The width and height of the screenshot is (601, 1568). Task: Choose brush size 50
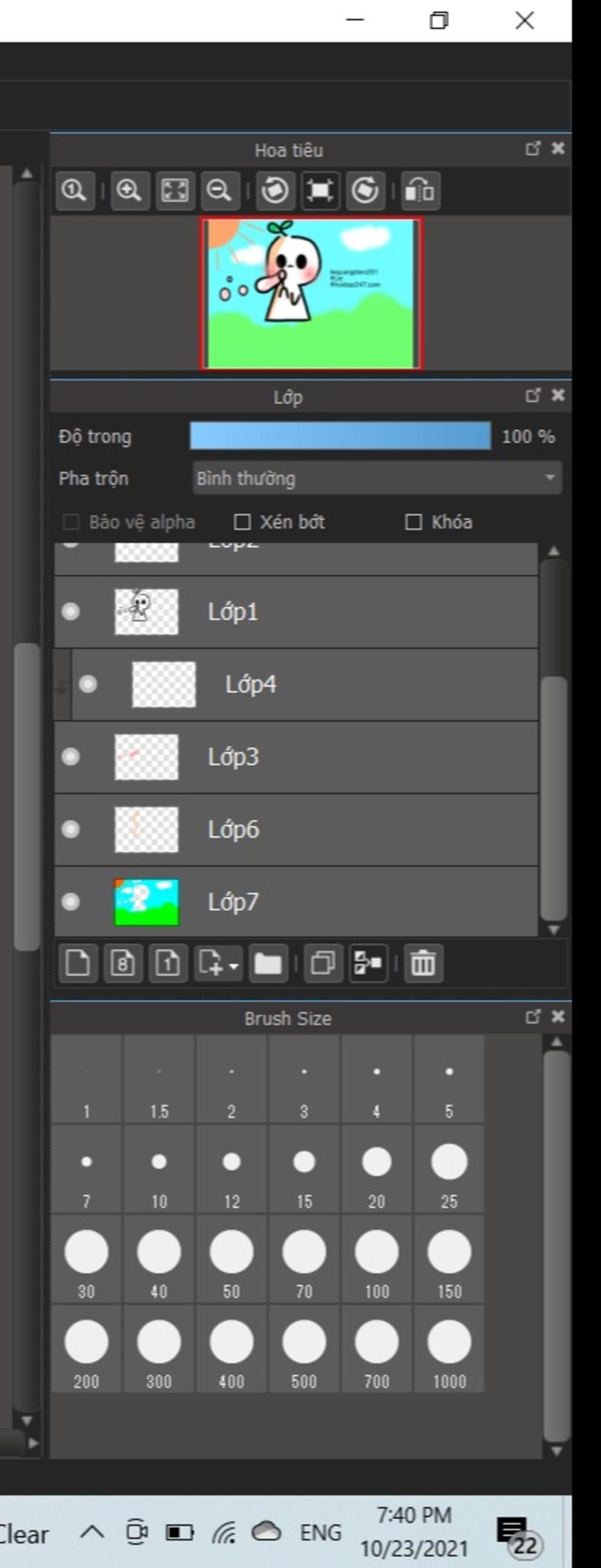[231, 1259]
